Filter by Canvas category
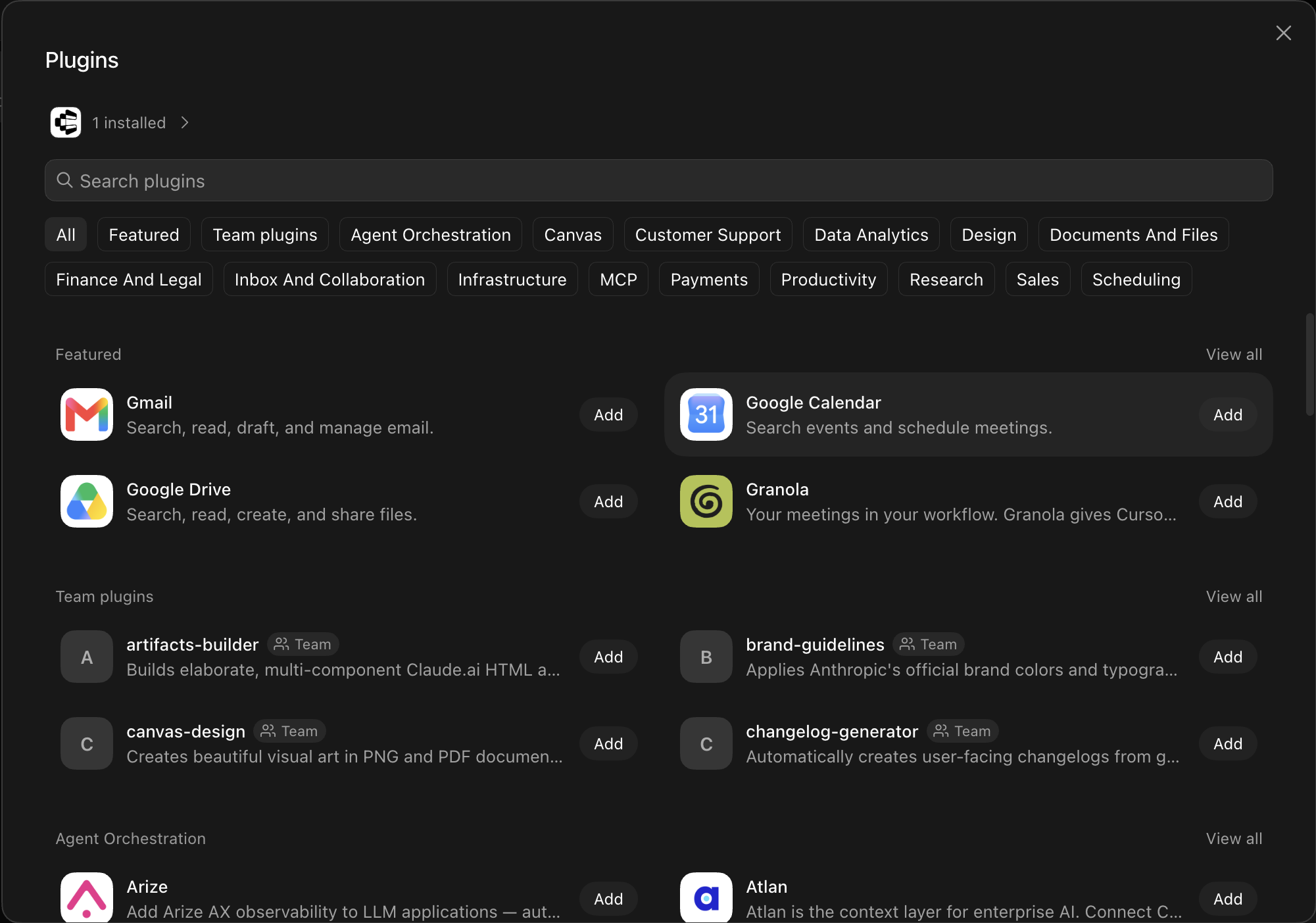1316x923 pixels. (573, 235)
